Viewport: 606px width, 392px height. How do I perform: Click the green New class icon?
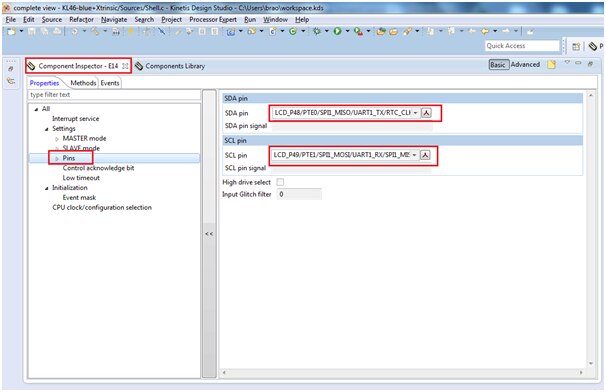click(293, 32)
